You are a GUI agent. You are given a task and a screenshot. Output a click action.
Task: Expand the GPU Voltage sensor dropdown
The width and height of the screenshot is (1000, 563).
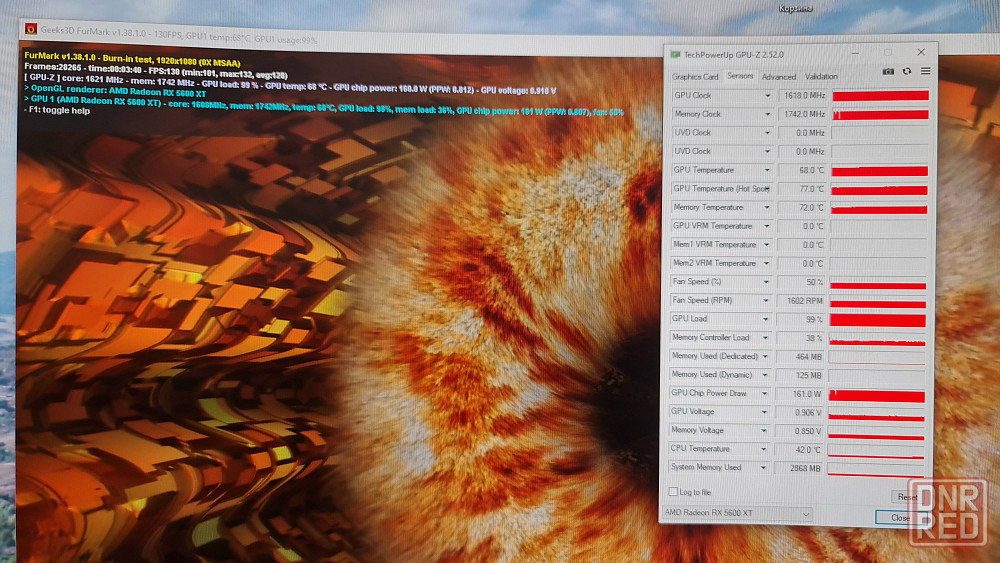(x=765, y=412)
